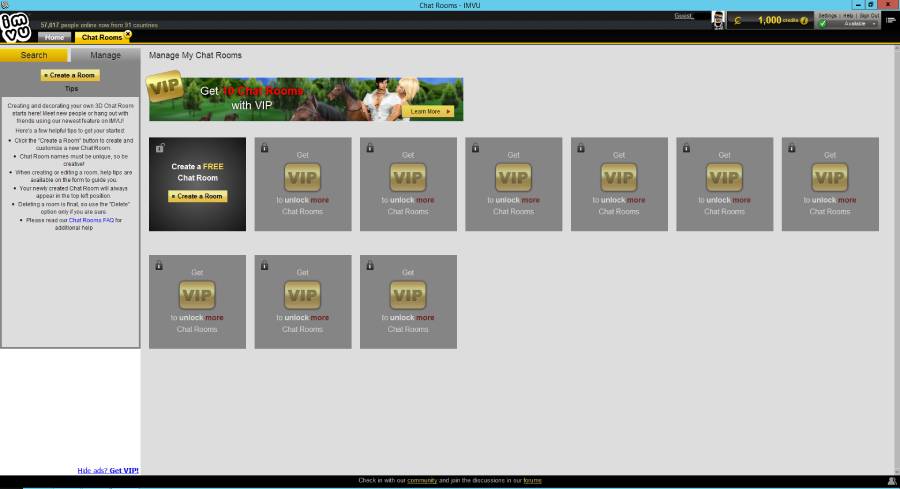Click the credits info icon
Screen dimensions: 900x489
(x=804, y=21)
